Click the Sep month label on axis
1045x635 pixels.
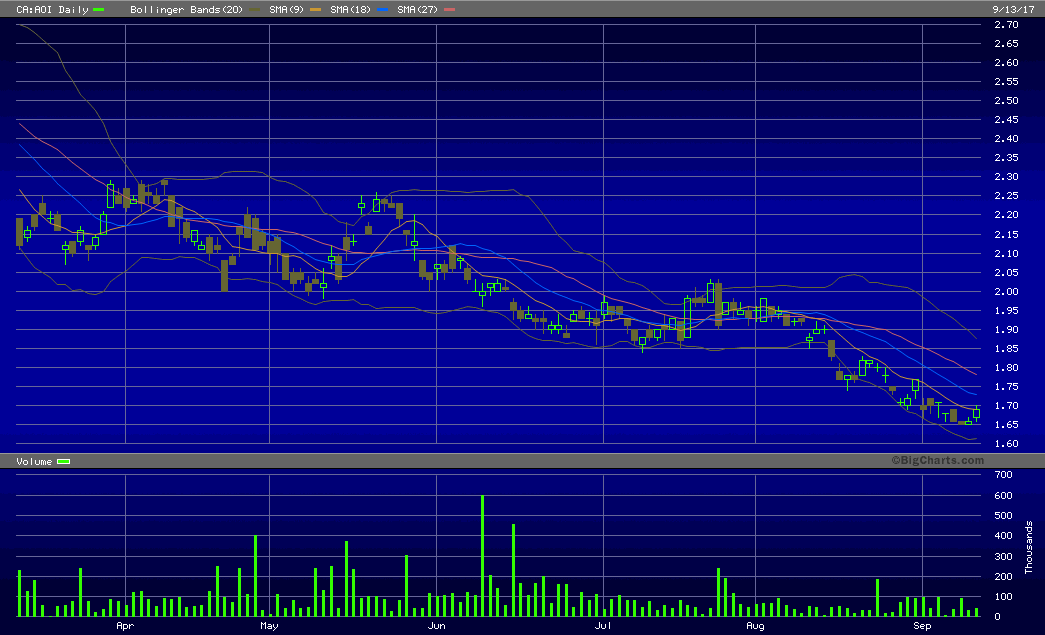click(922, 626)
